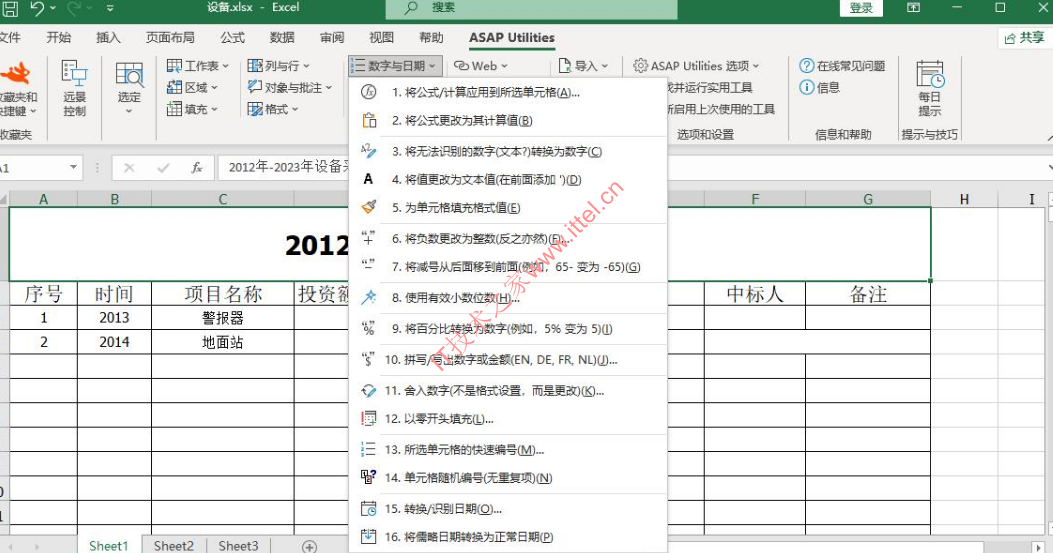Viewport: 1053px width, 553px height.
Task: Select cell containing 地面站
Action: (x=222, y=342)
